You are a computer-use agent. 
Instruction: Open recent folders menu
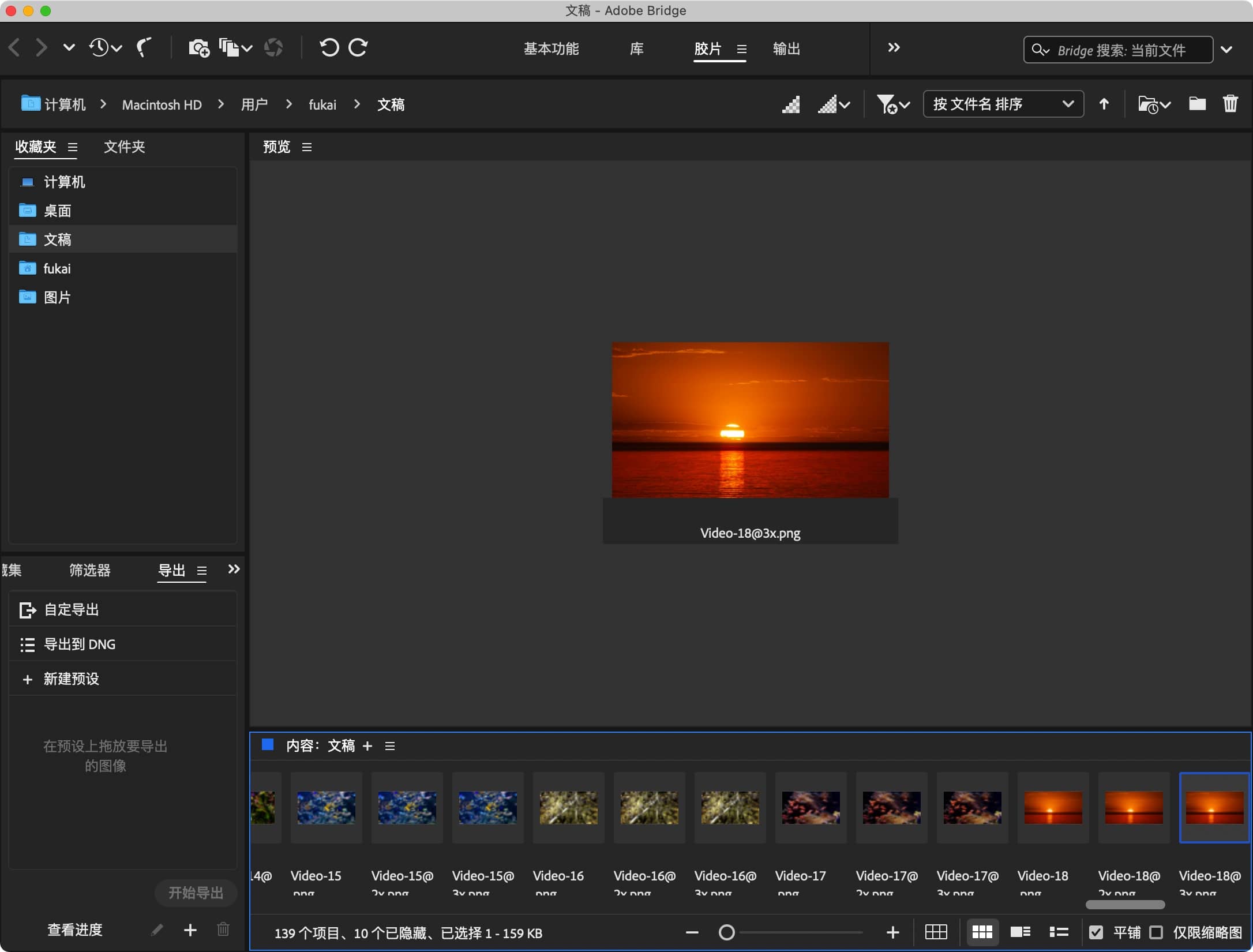[x=1154, y=104]
